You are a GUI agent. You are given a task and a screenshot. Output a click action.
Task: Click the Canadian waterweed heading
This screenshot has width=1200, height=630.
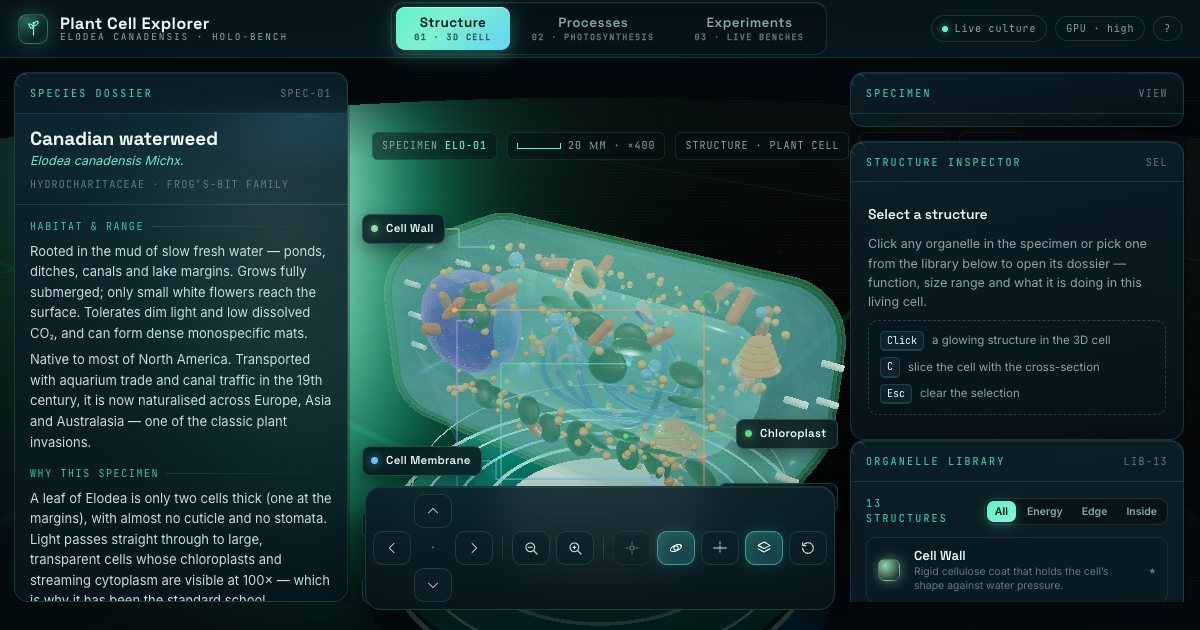click(x=124, y=139)
